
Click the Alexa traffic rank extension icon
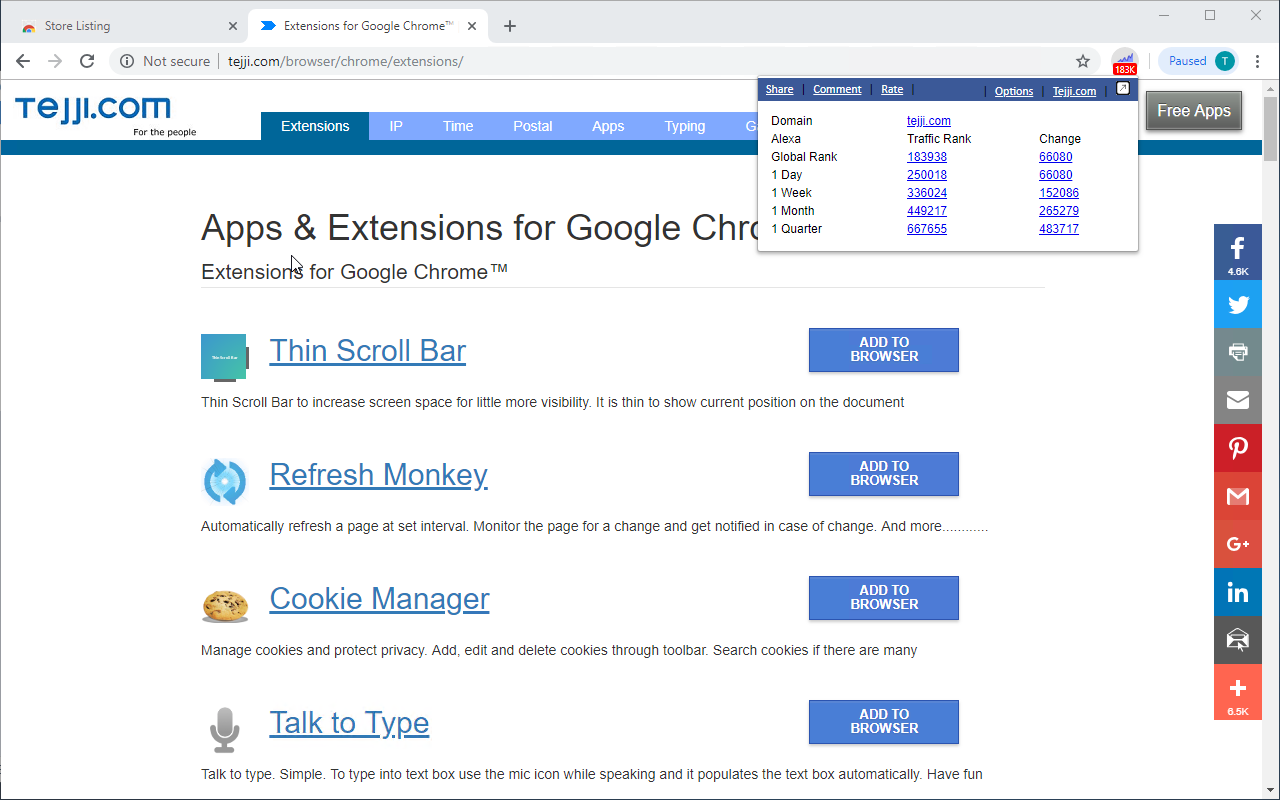tap(1125, 61)
